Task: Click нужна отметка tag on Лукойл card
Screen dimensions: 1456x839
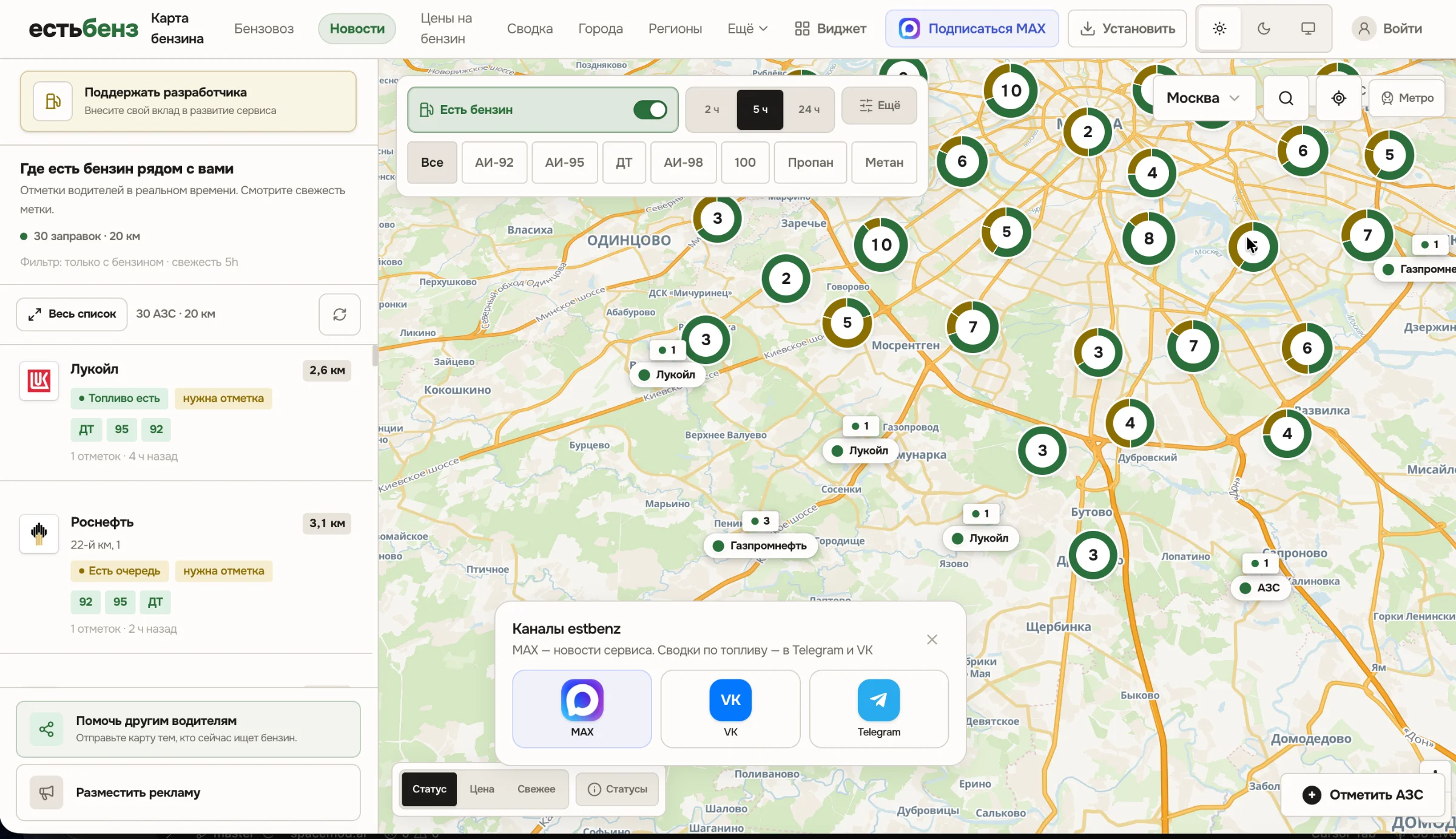Action: [x=223, y=399]
